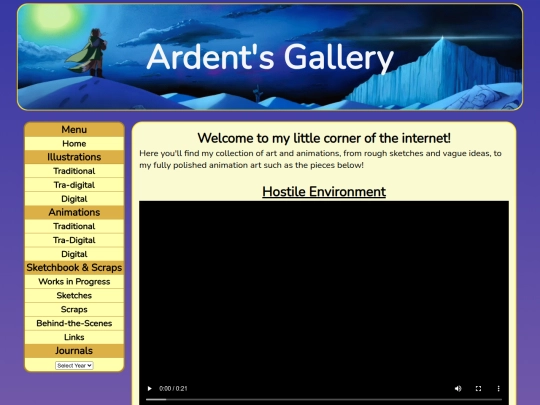Click the Illustrations menu heading
Viewport: 540px width, 405px height.
[74, 157]
